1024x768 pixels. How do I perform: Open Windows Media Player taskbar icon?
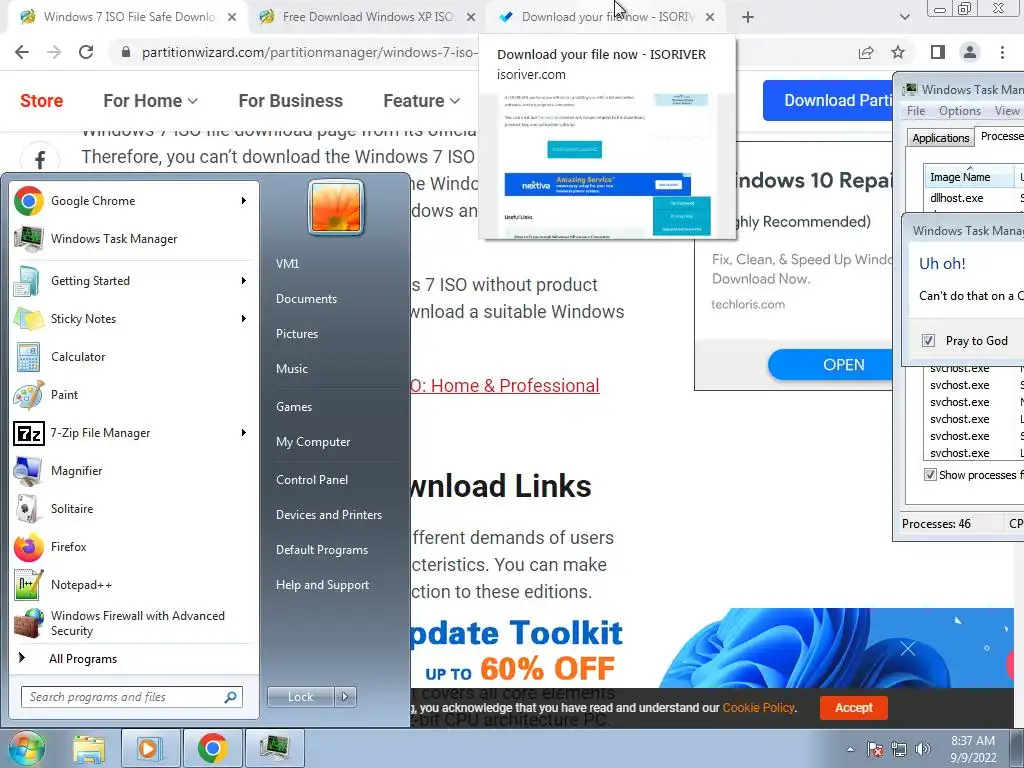point(149,748)
